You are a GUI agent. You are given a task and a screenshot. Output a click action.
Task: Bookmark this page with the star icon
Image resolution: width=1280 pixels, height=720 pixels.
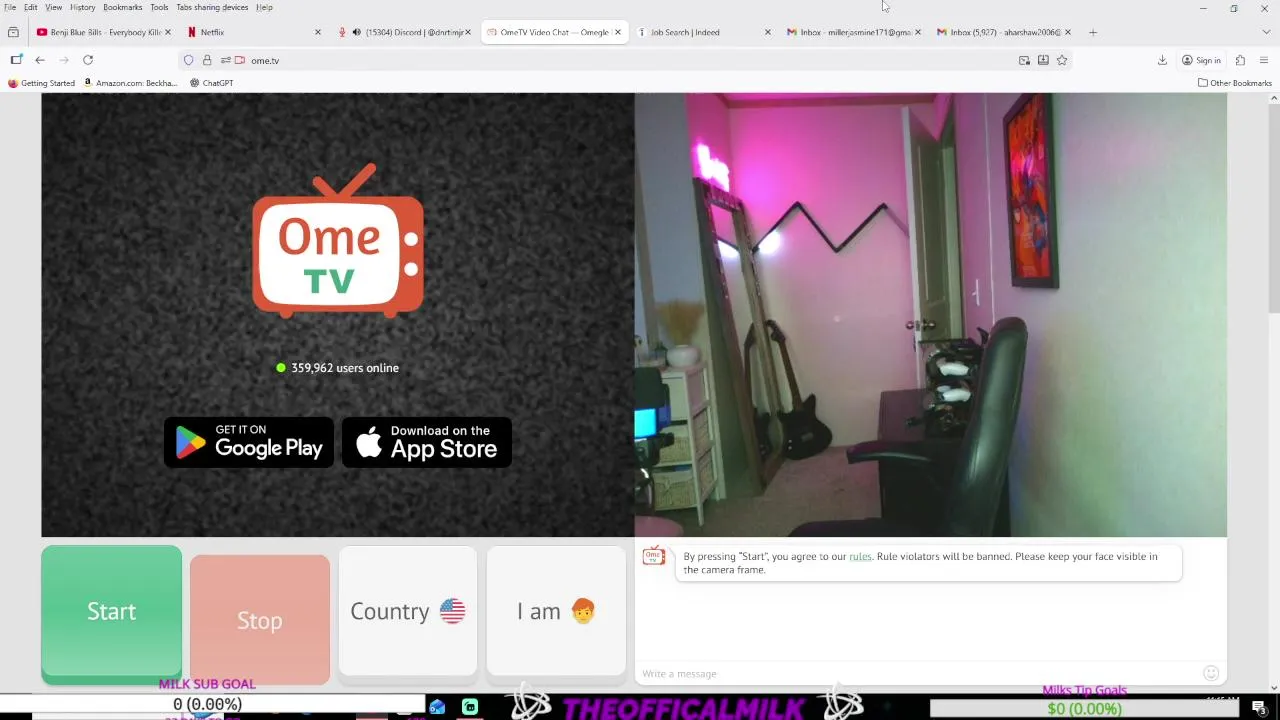(x=1062, y=60)
